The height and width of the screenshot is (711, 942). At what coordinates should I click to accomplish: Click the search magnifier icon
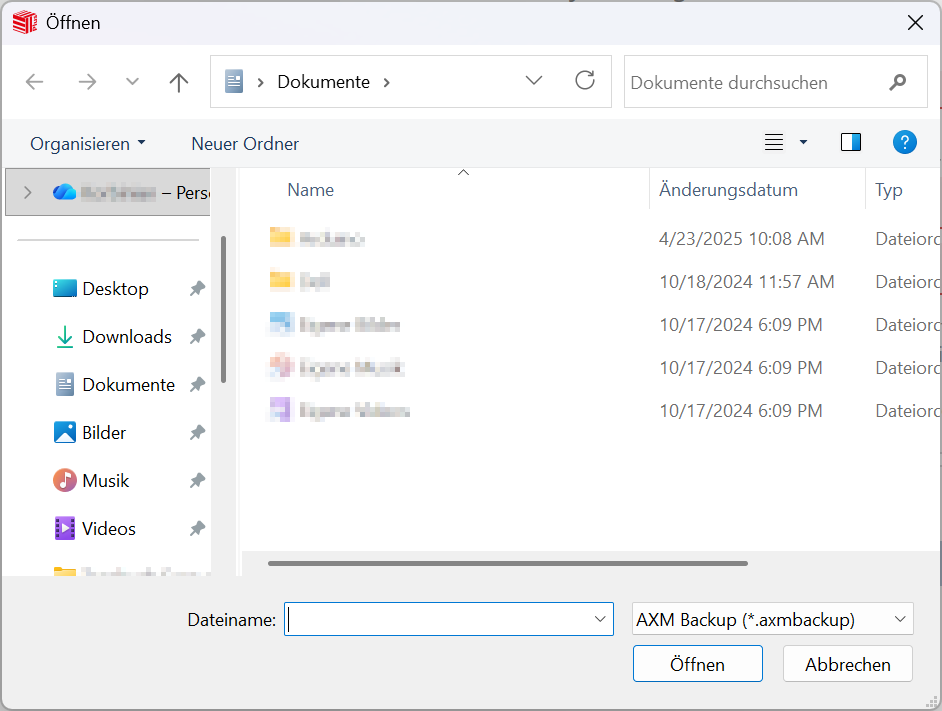[898, 82]
